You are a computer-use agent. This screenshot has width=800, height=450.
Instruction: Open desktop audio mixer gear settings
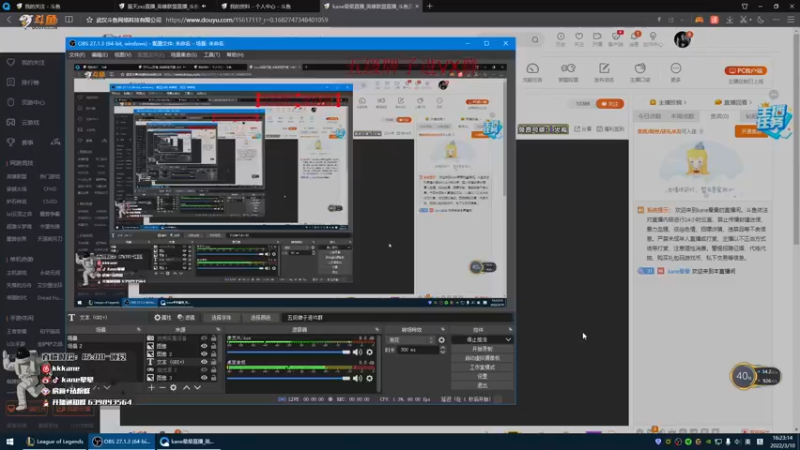point(369,379)
